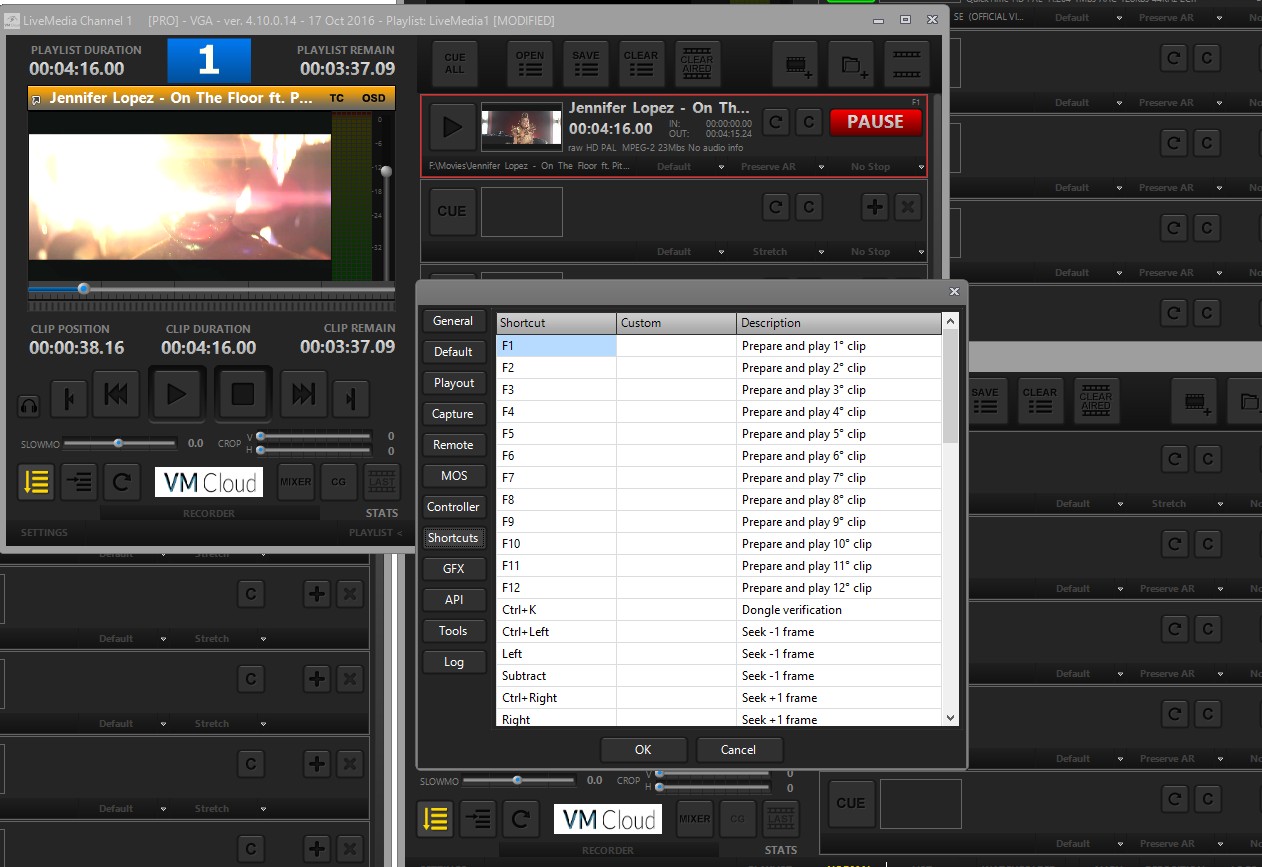Open the Capture settings tab
The width and height of the screenshot is (1262, 867).
[453, 414]
